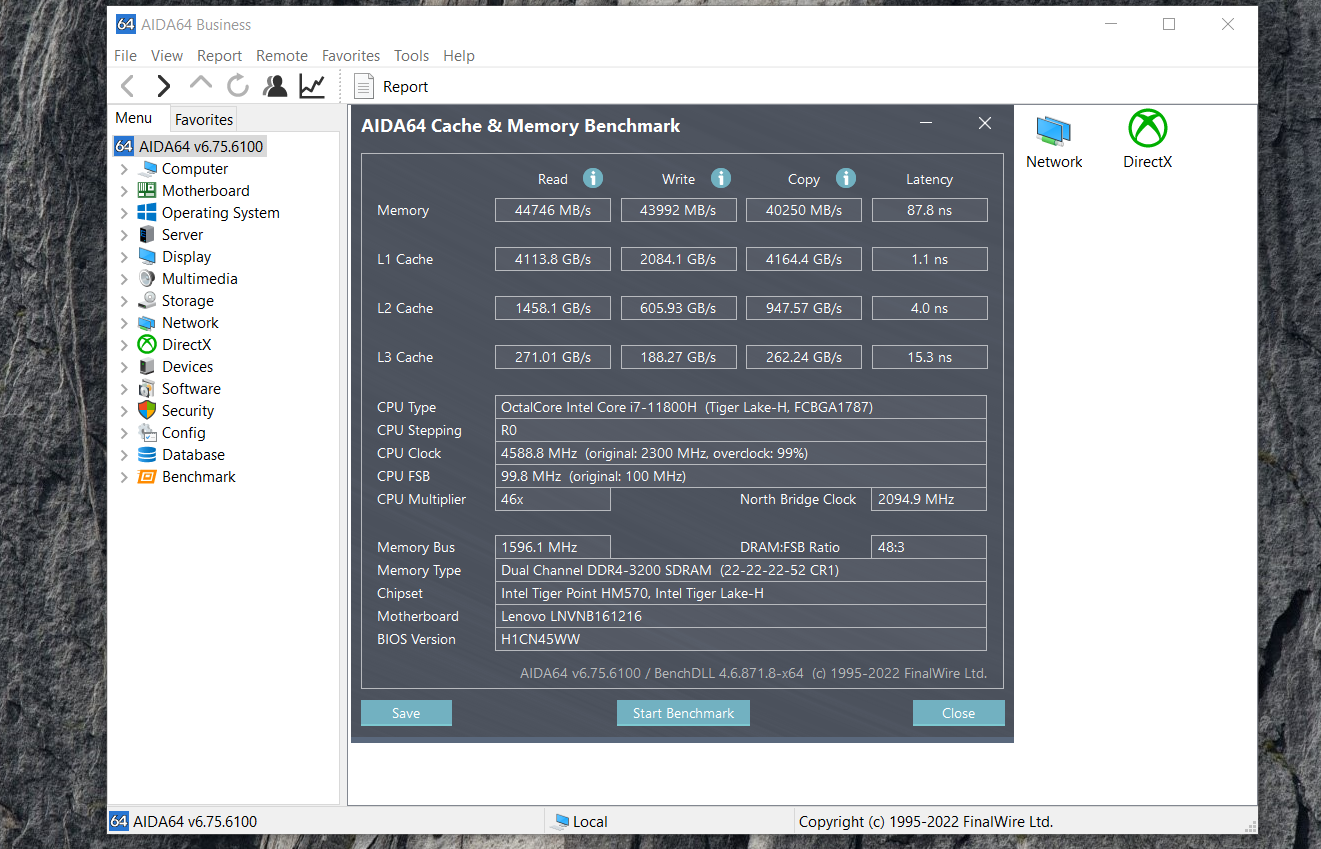Close benchmark dialog with X icon
This screenshot has height=849, width=1321.
point(985,123)
